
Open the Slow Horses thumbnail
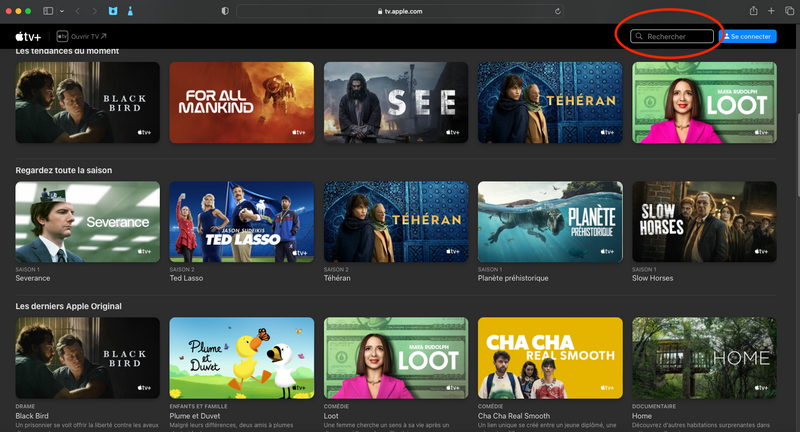[705, 222]
